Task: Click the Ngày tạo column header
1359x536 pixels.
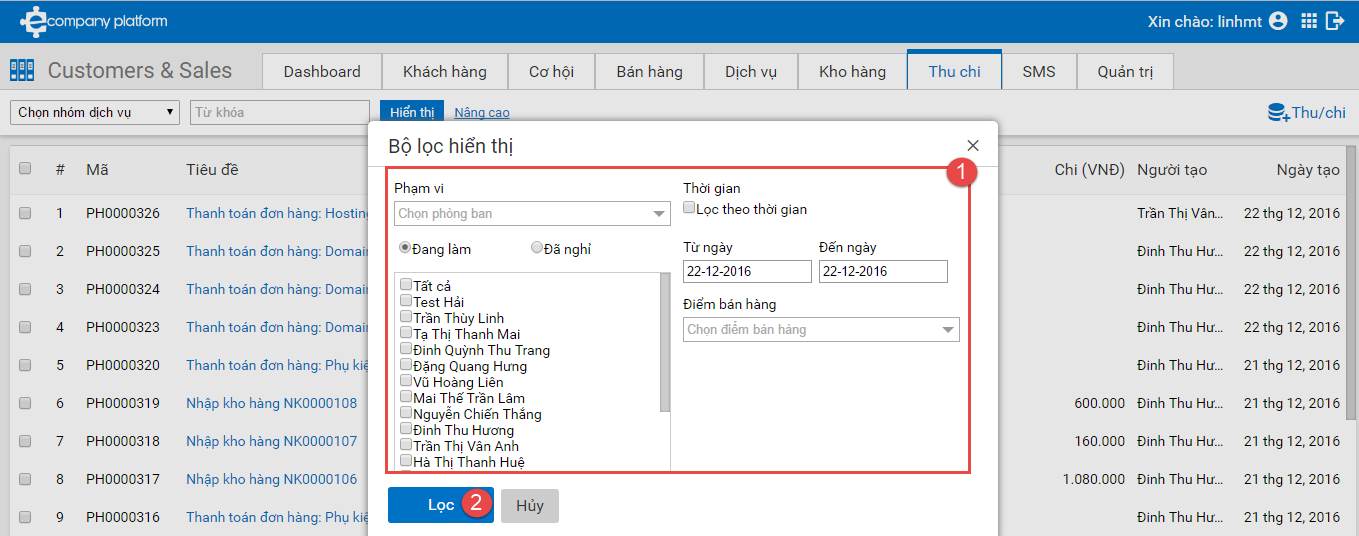Action: click(1308, 169)
